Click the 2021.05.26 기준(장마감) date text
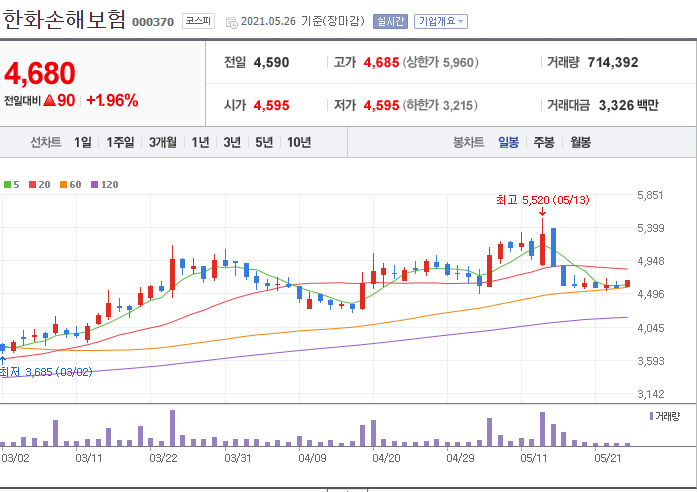The width and height of the screenshot is (697, 492). [x=302, y=21]
